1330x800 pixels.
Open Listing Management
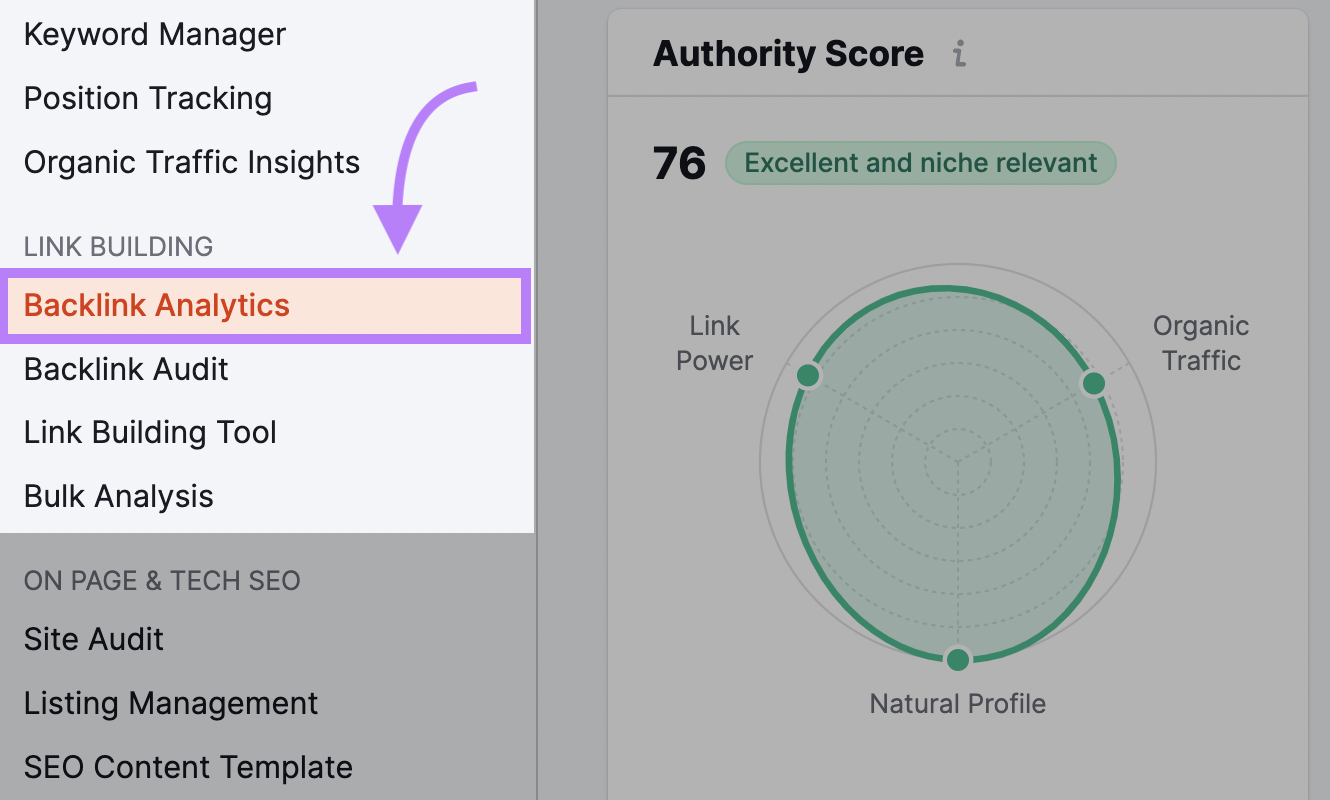click(x=171, y=703)
